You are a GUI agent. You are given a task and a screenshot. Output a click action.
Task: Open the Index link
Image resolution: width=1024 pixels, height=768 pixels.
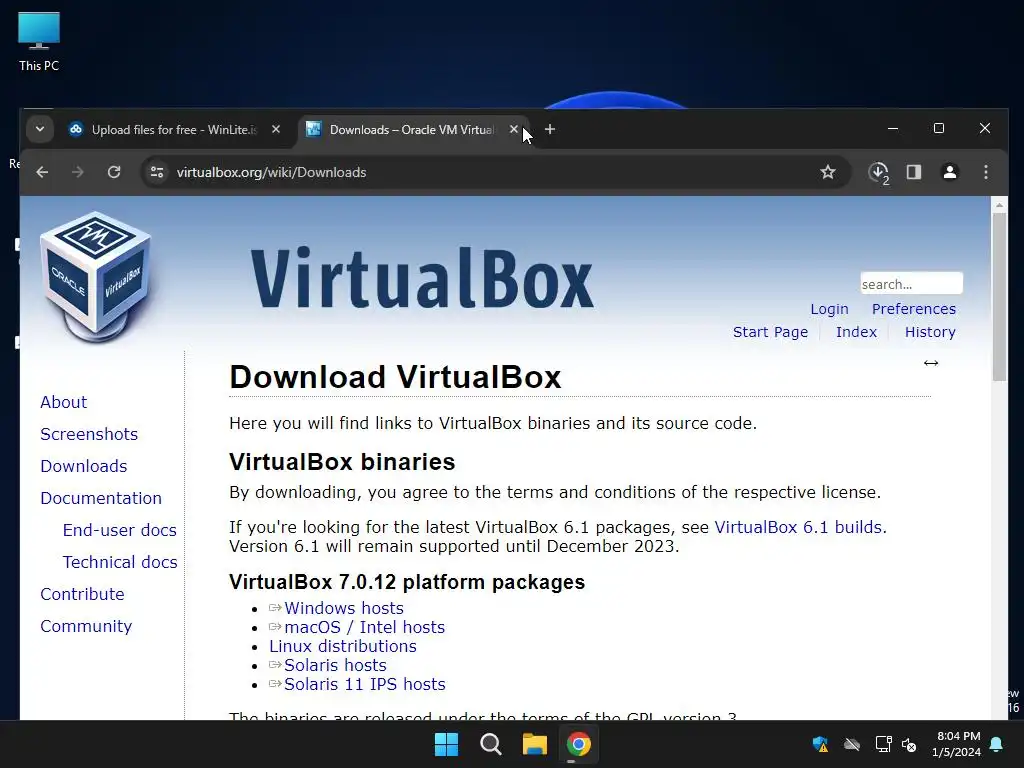[x=856, y=332]
